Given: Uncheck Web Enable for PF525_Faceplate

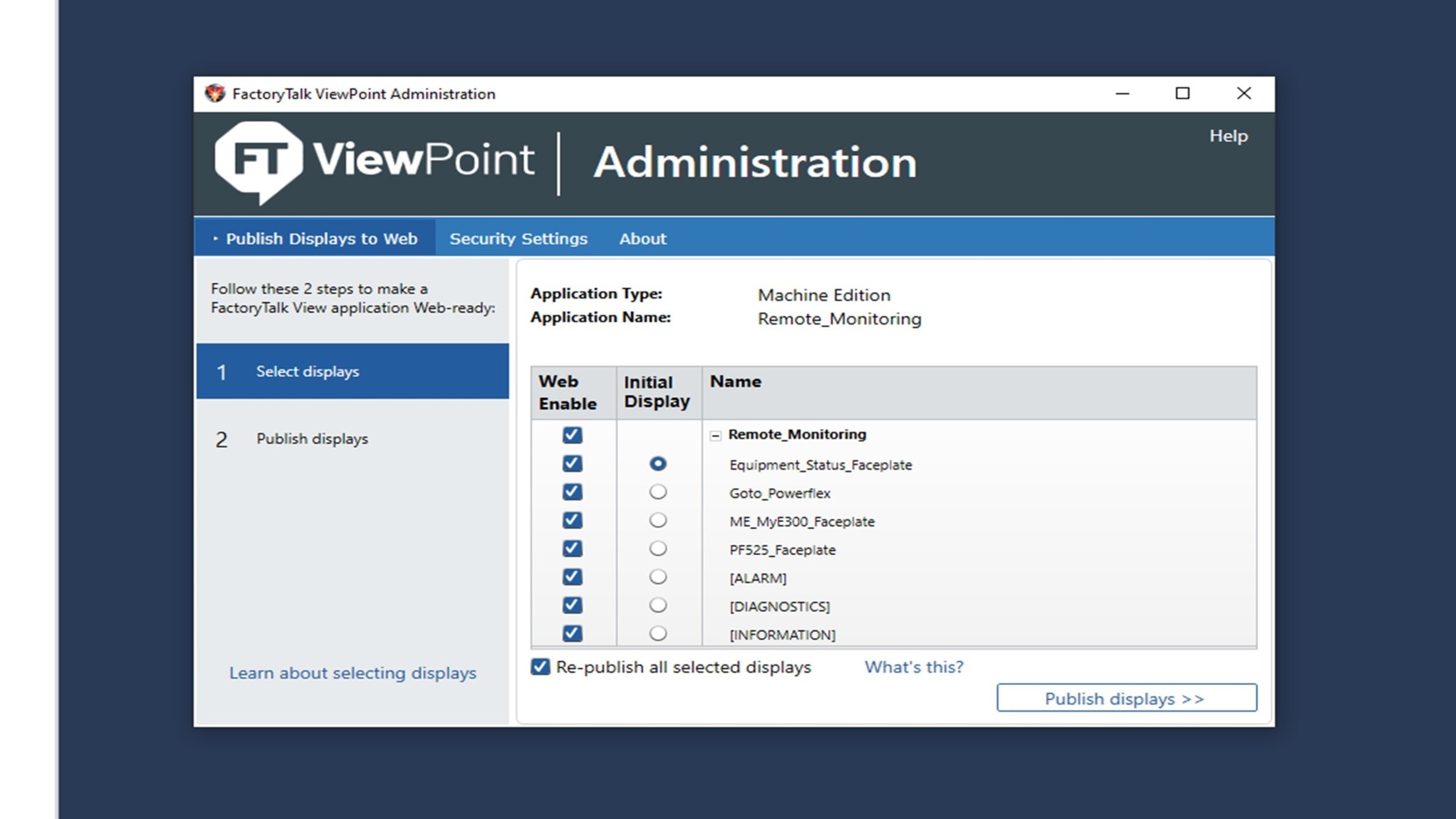Looking at the screenshot, I should point(572,548).
